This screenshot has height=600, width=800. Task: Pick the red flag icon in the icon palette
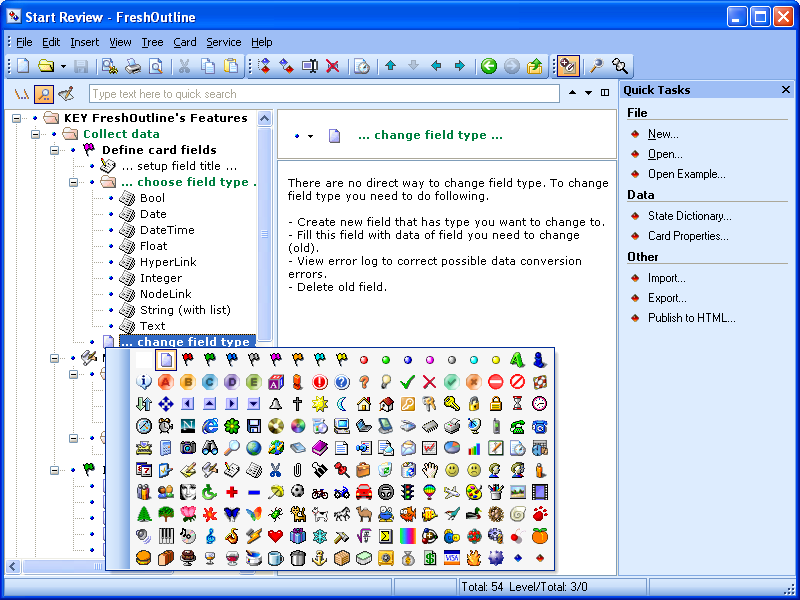(188, 360)
